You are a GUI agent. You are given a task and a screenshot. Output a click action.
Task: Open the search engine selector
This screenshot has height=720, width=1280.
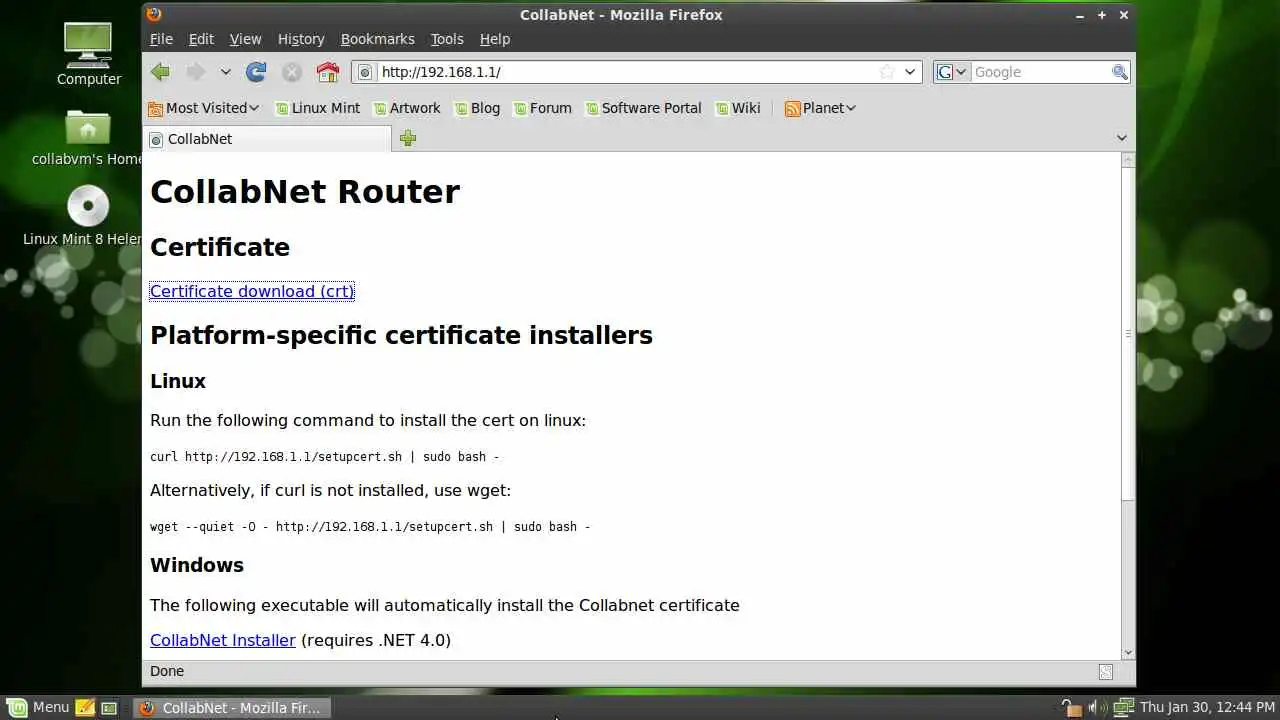(x=952, y=72)
